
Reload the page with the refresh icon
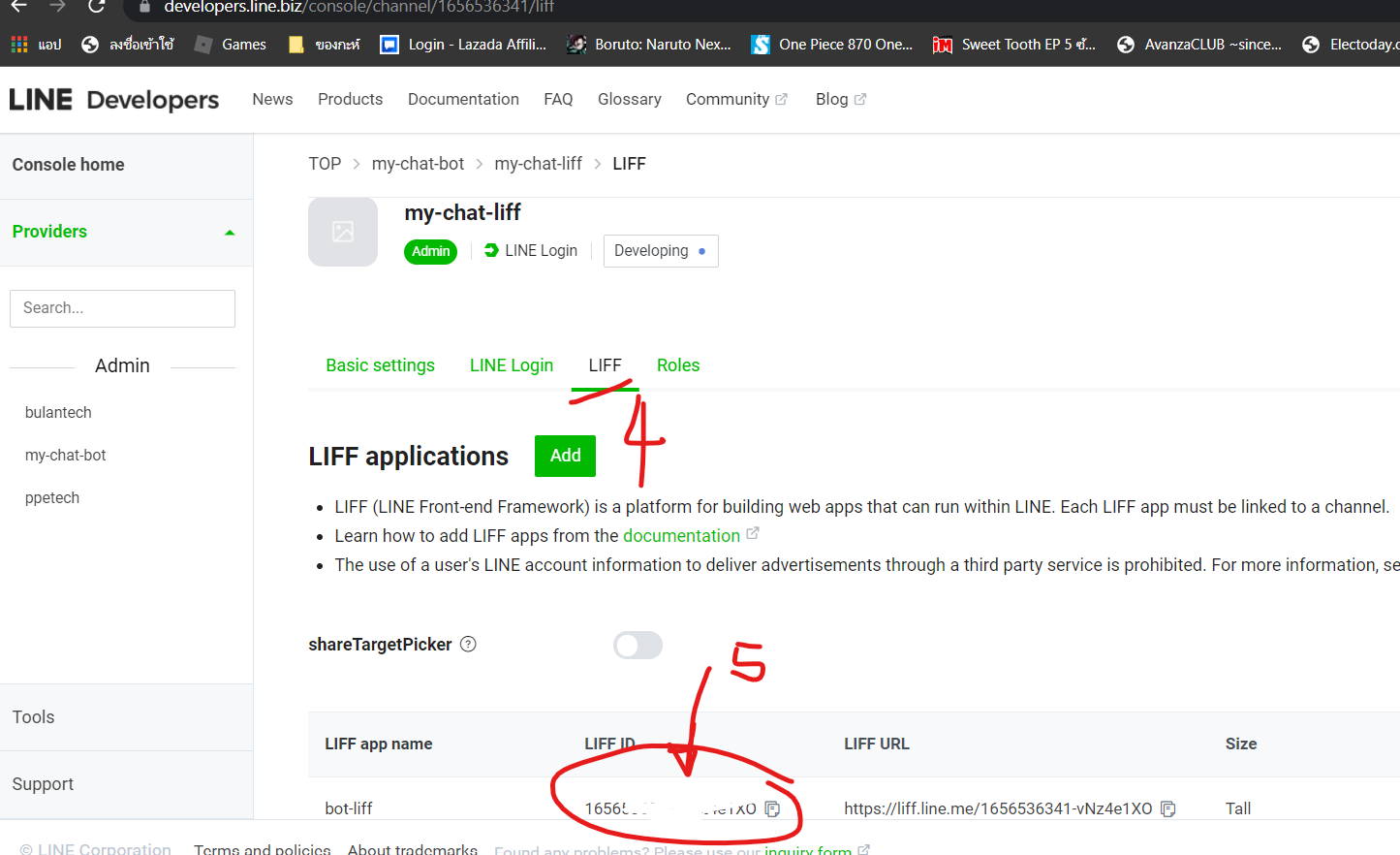pyautogui.click(x=95, y=7)
